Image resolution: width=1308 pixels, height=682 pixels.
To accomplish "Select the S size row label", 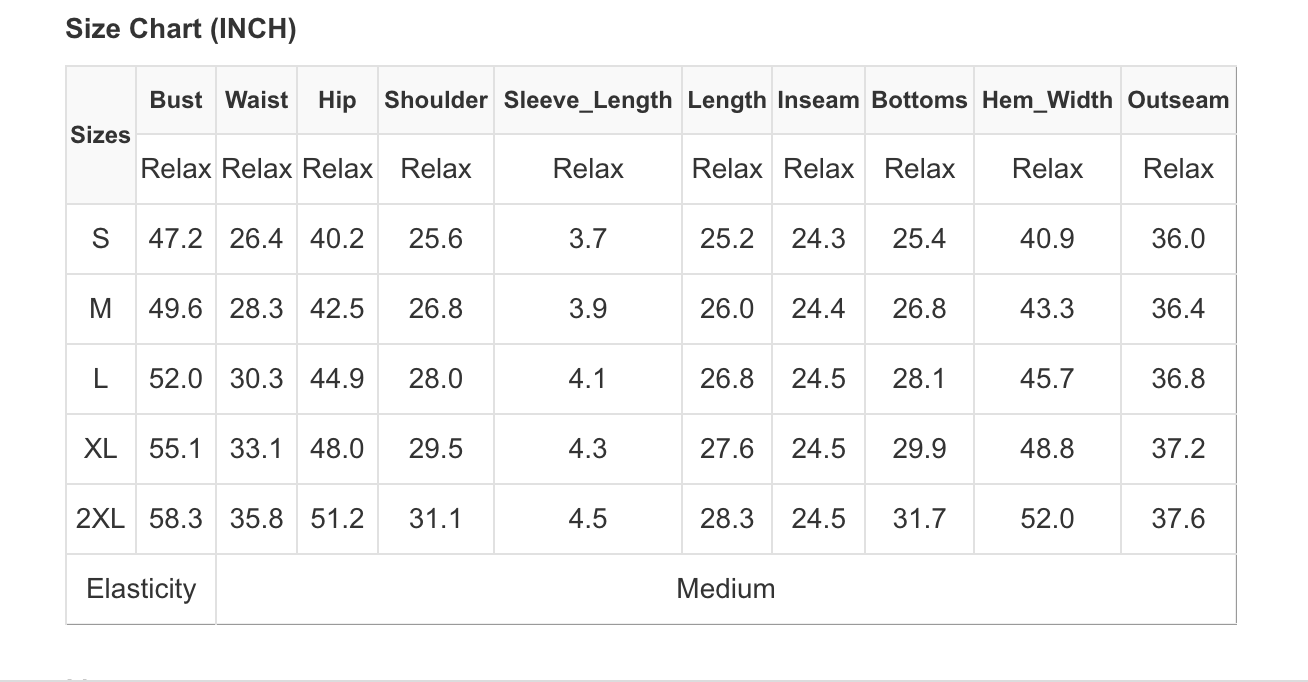I will pyautogui.click(x=100, y=239).
